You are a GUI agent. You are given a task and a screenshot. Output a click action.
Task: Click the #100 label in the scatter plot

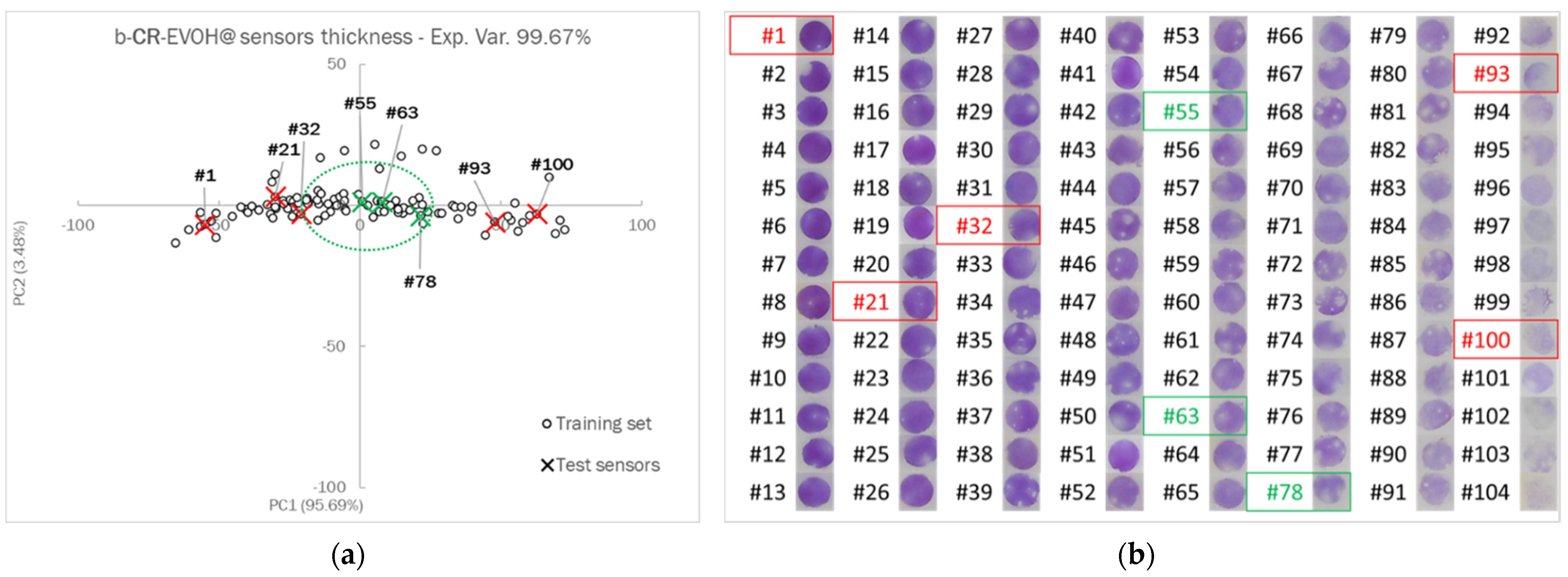(x=551, y=164)
